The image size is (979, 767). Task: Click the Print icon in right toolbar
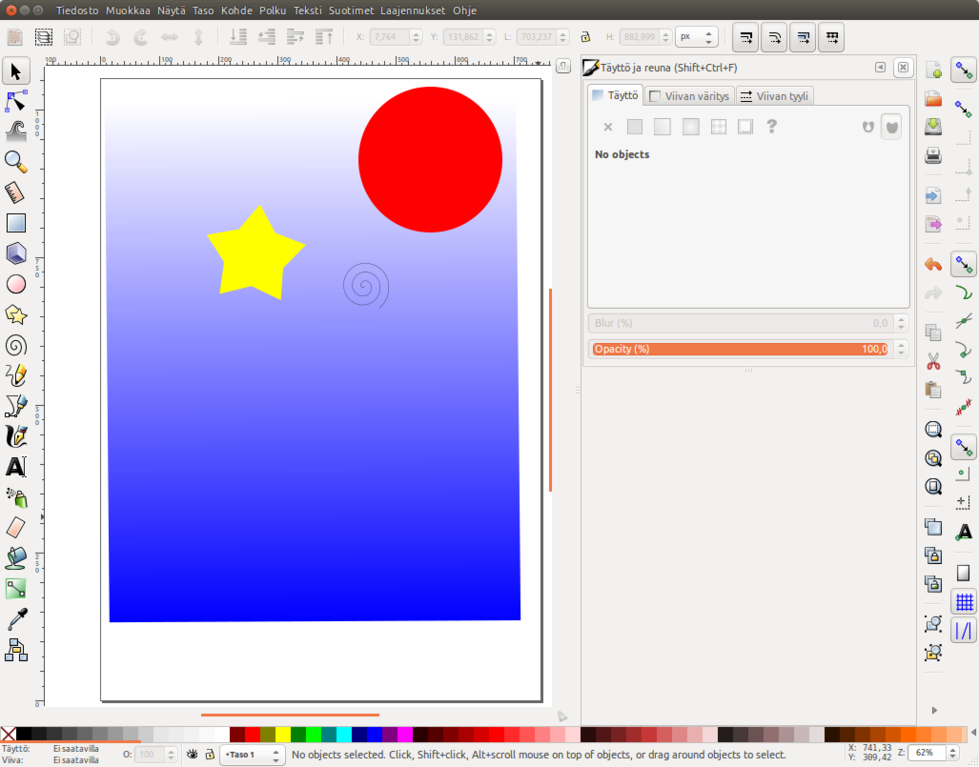pos(933,156)
